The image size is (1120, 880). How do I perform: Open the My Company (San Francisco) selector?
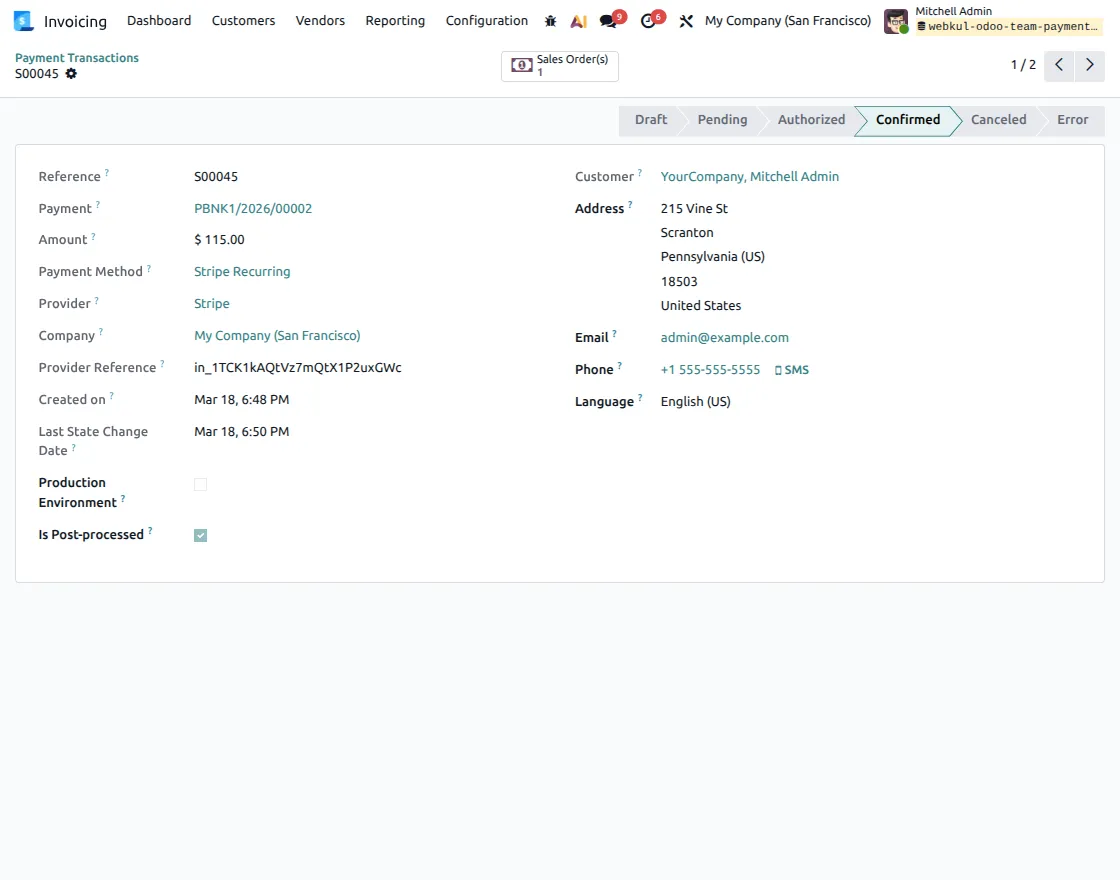(x=787, y=20)
